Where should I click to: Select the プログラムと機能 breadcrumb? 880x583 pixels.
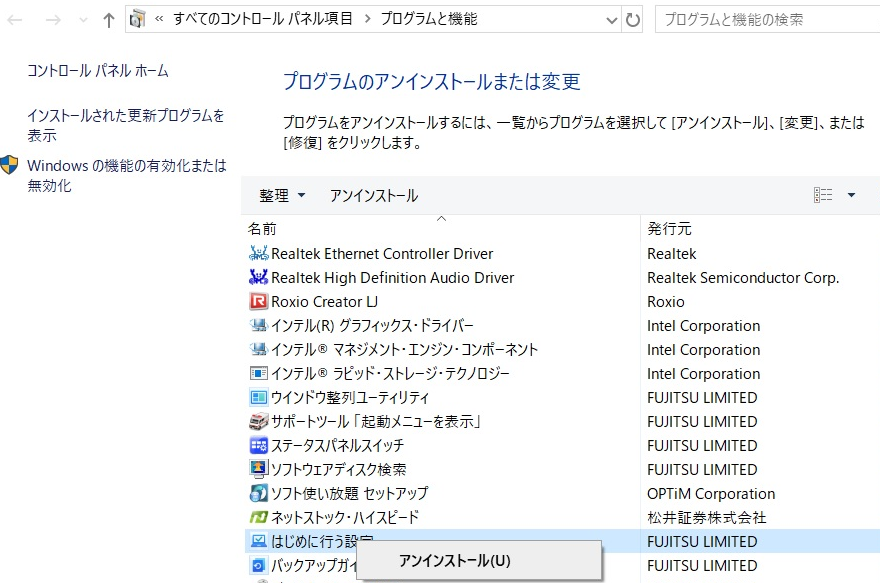click(x=429, y=19)
